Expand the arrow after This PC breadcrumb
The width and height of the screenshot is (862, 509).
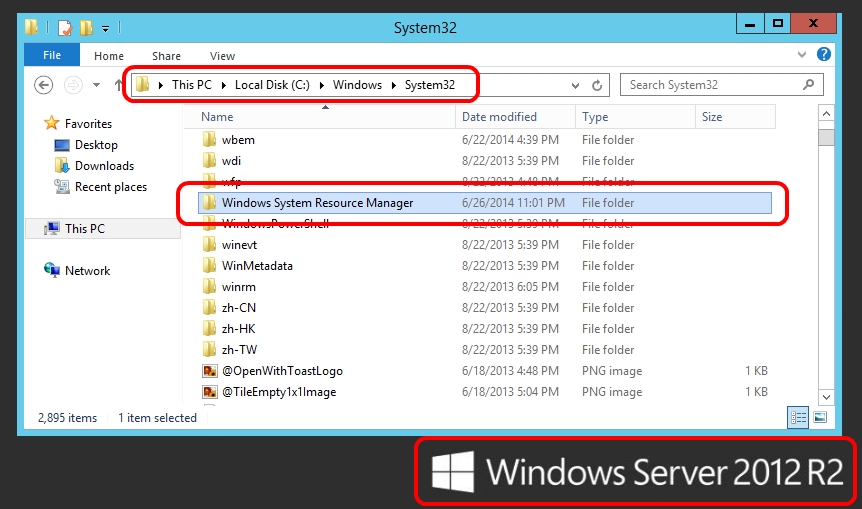click(x=224, y=85)
